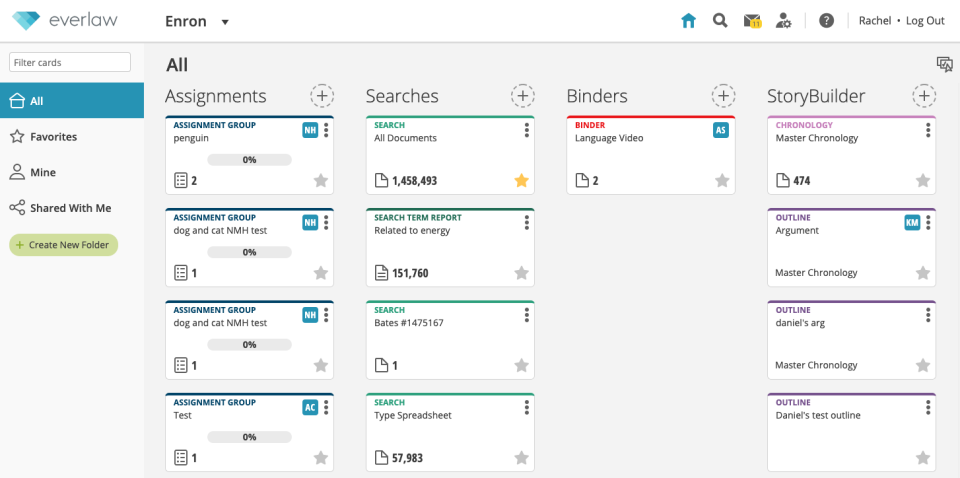
Task: Add a new StoryBuilder card
Action: pos(924,96)
